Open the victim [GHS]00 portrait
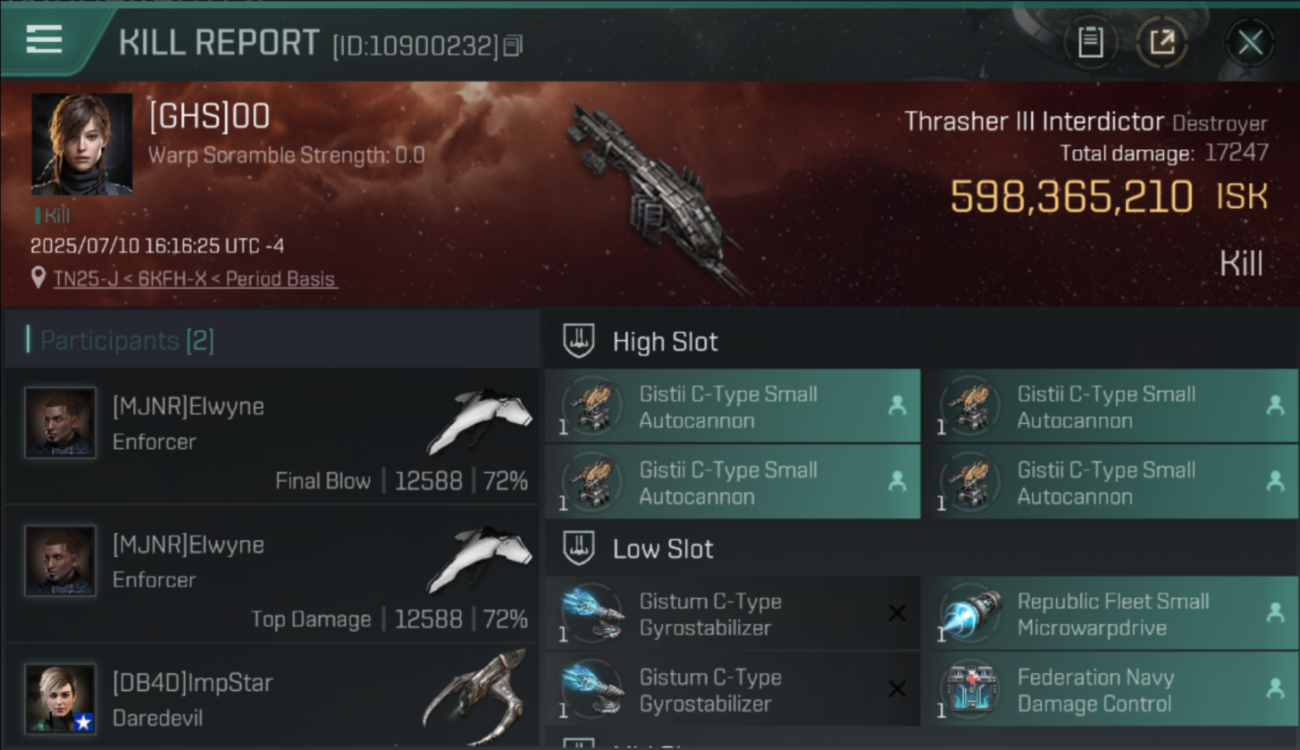This screenshot has width=1300, height=750. point(82,144)
